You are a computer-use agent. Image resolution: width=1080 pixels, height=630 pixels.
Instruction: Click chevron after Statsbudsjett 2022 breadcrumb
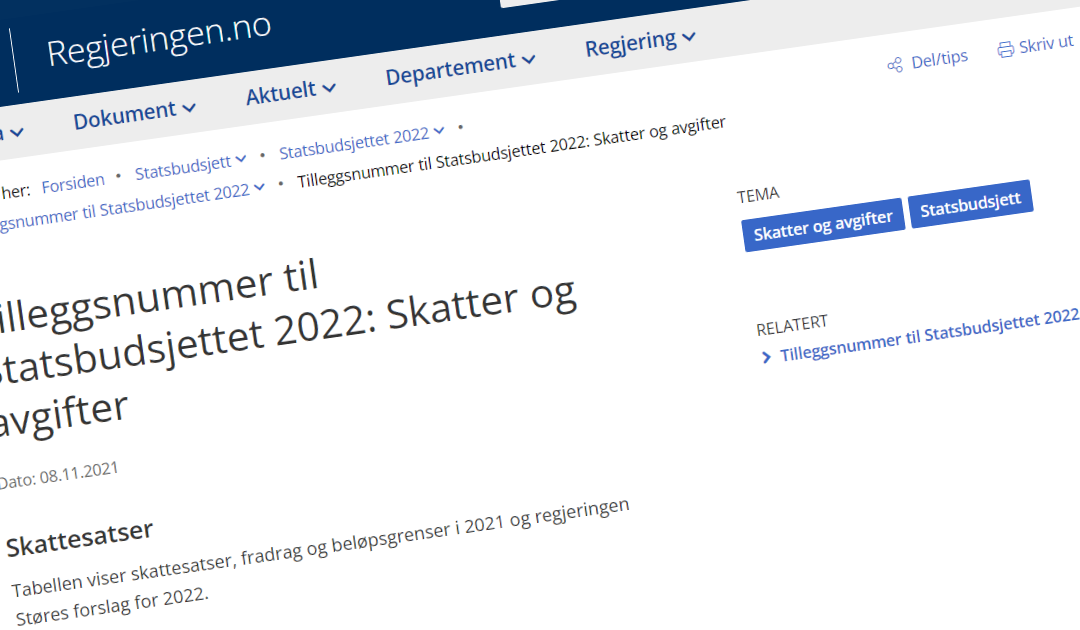[439, 133]
